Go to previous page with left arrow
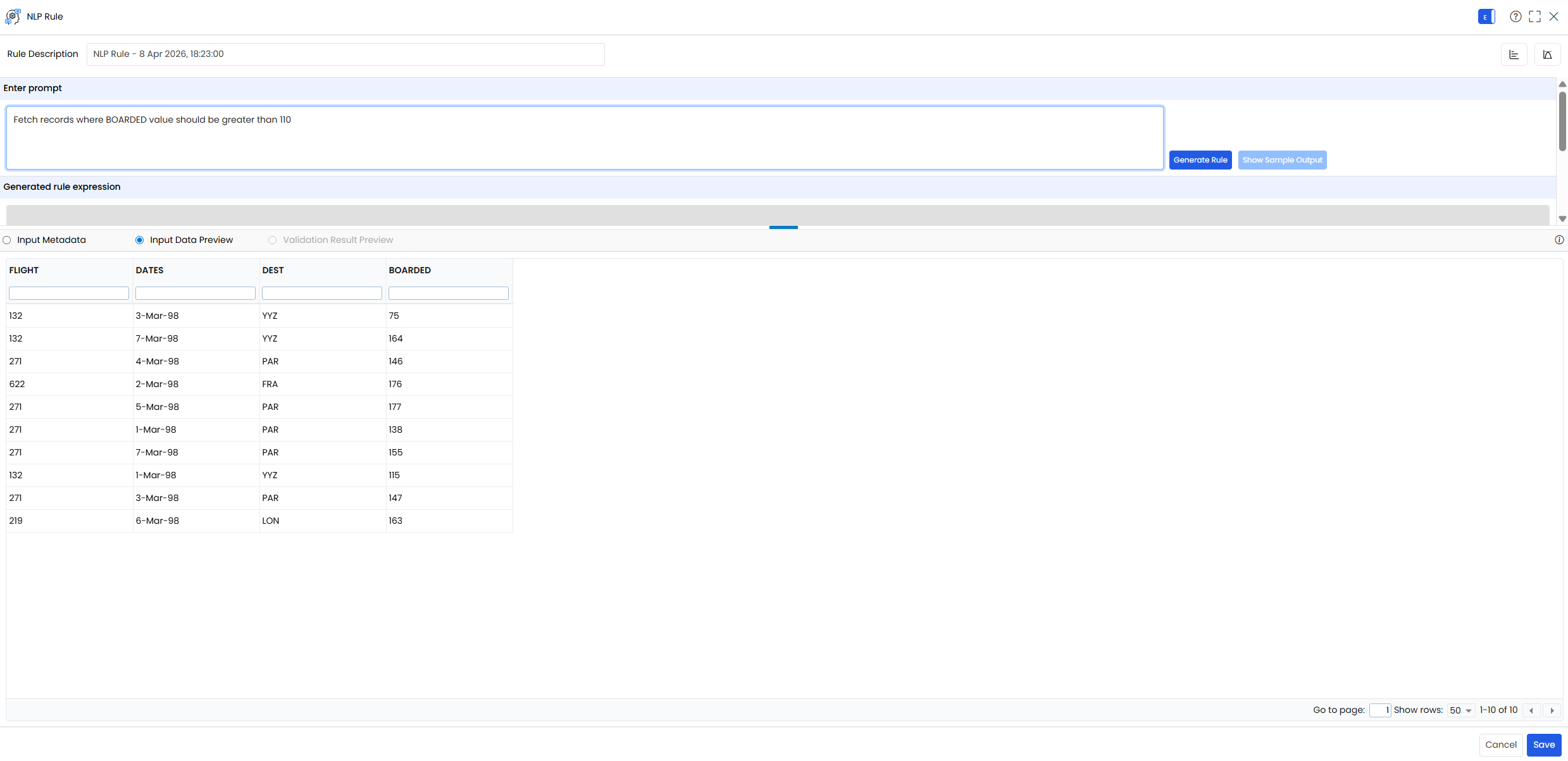Image resolution: width=1568 pixels, height=761 pixels. (1531, 710)
